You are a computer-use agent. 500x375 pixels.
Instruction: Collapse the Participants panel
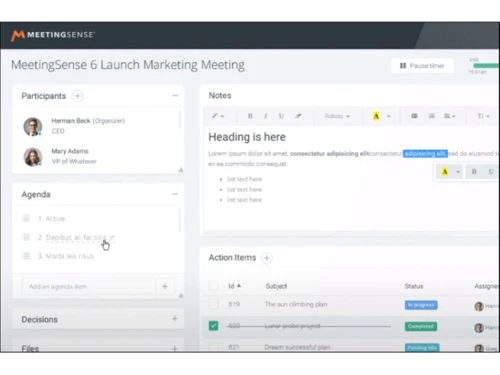click(x=175, y=96)
